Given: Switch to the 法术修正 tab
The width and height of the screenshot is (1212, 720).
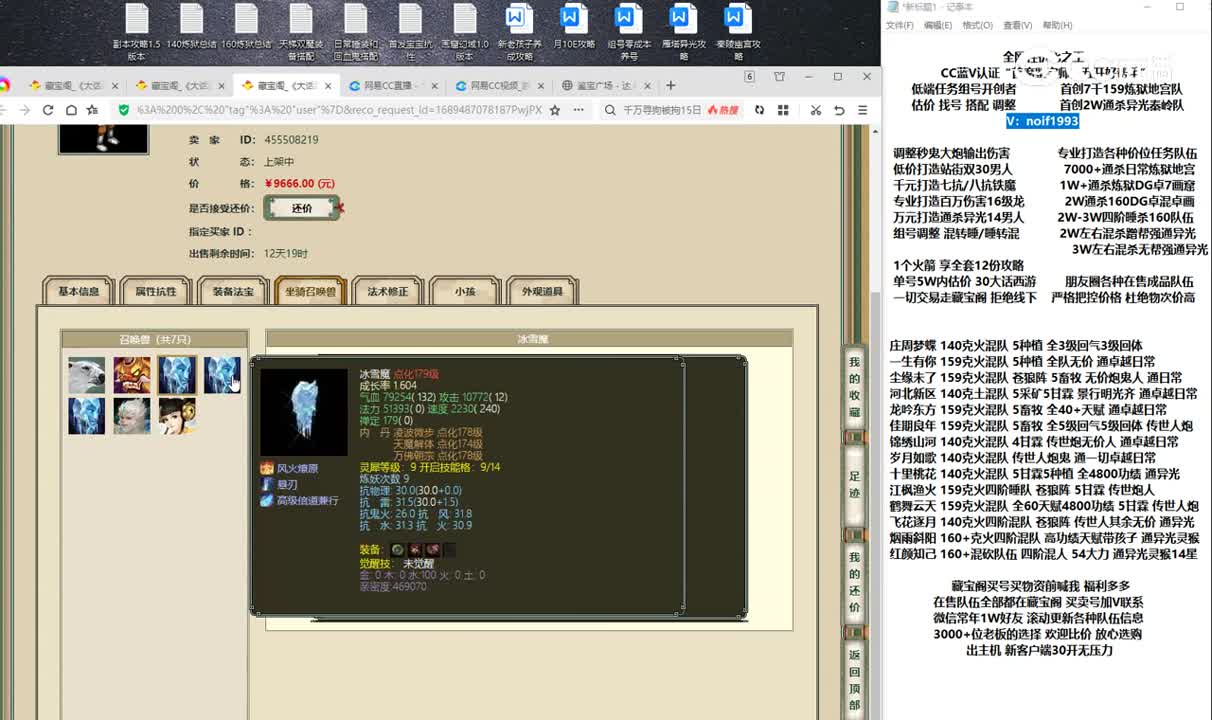Looking at the screenshot, I should tap(388, 291).
